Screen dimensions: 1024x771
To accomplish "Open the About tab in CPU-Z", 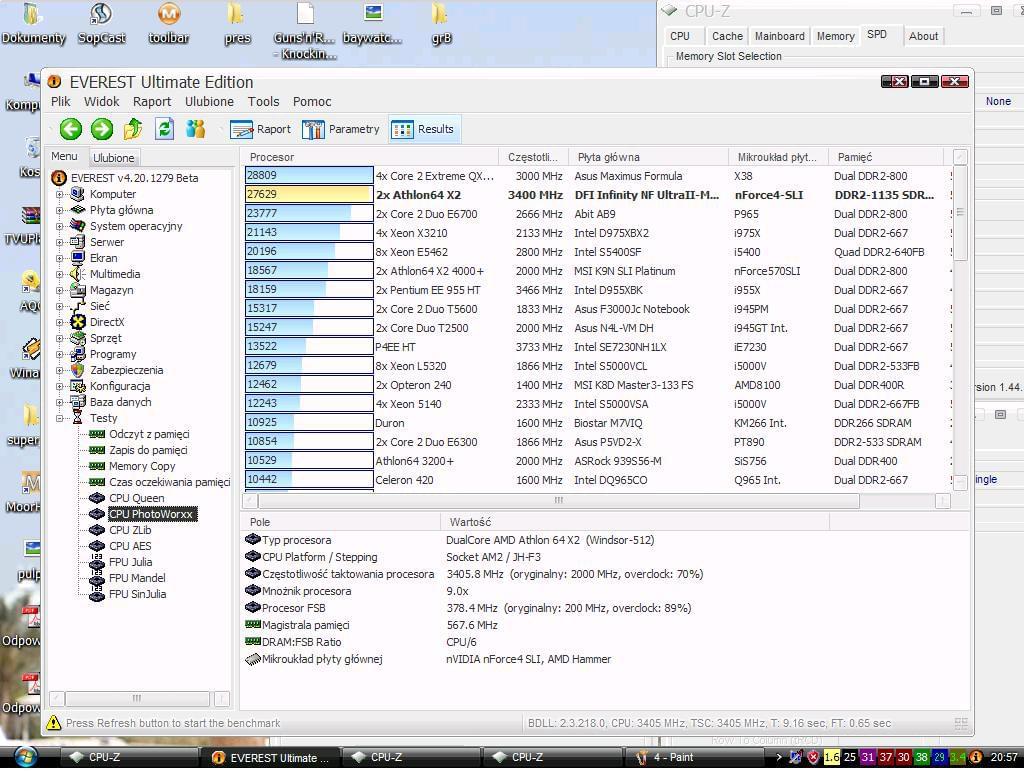I will (x=923, y=36).
